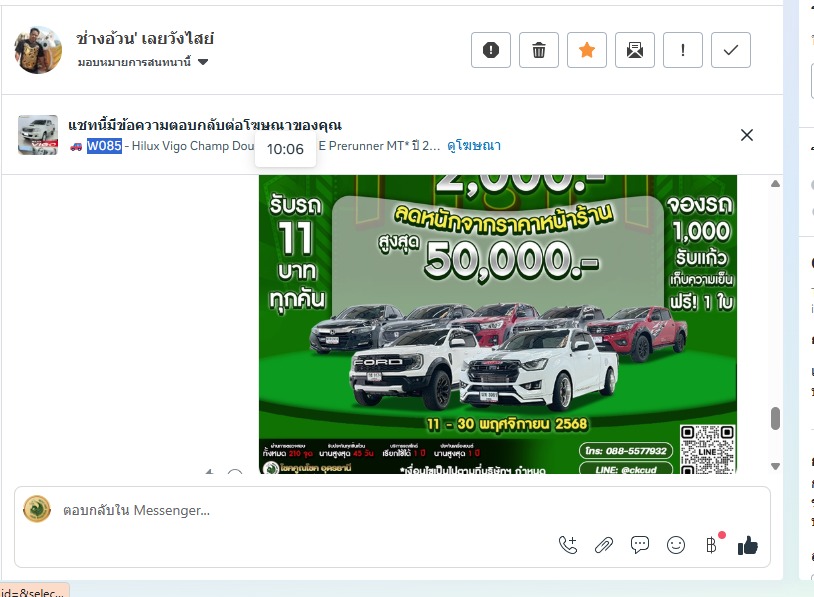Open the baht payment request icon

click(711, 545)
